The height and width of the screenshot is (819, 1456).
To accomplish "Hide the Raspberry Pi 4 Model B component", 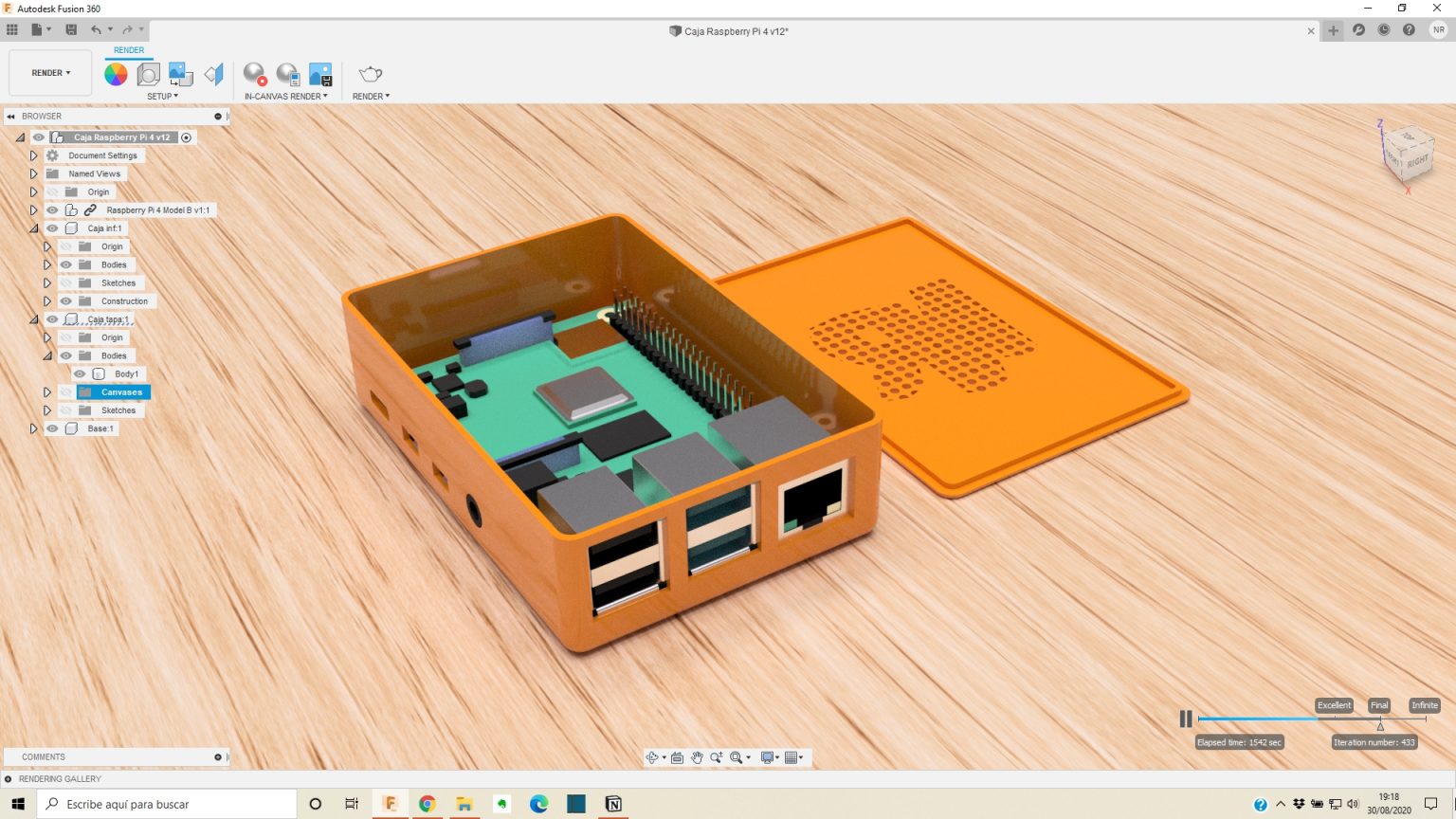I will 52,209.
